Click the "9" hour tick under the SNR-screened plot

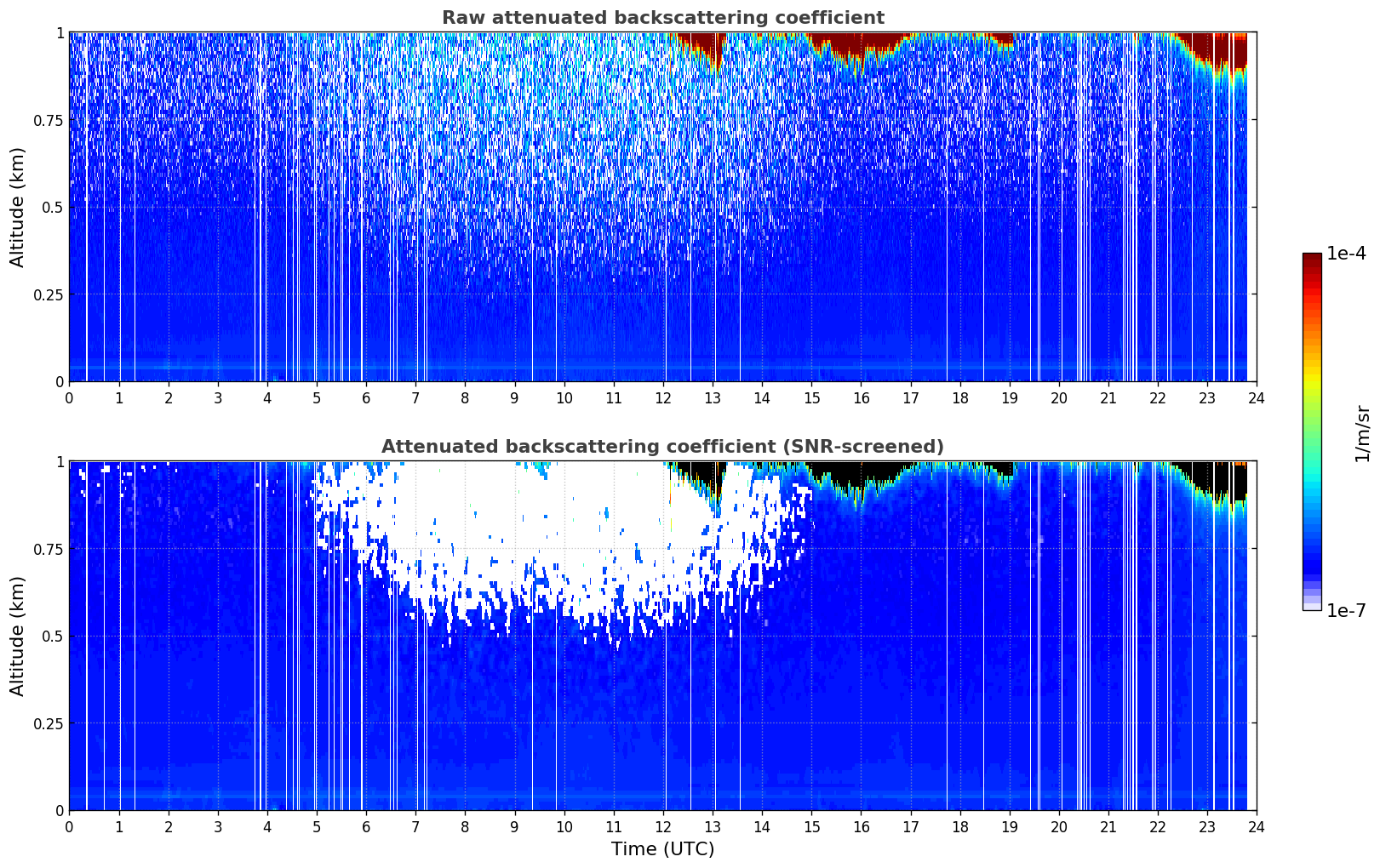click(514, 826)
